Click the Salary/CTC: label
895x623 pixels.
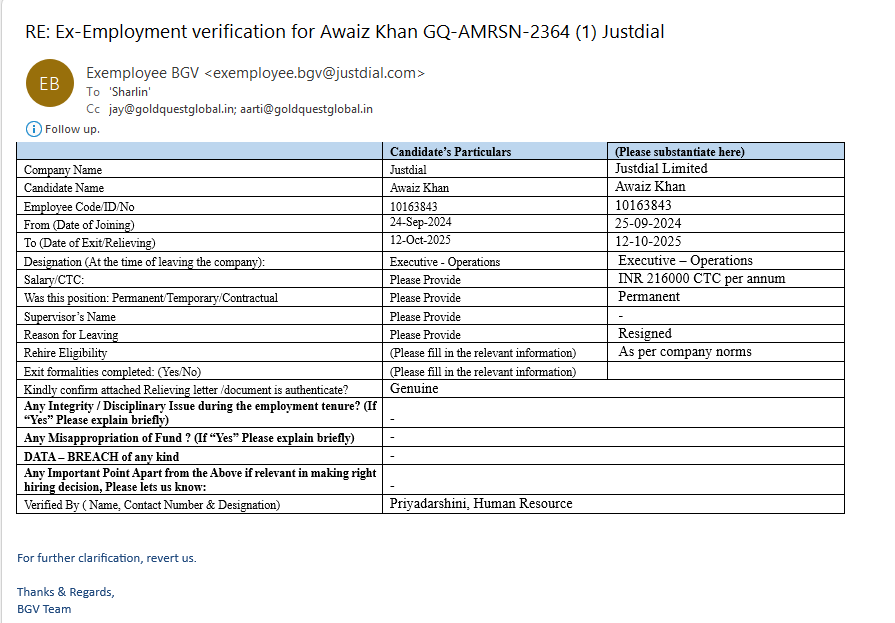[54, 280]
